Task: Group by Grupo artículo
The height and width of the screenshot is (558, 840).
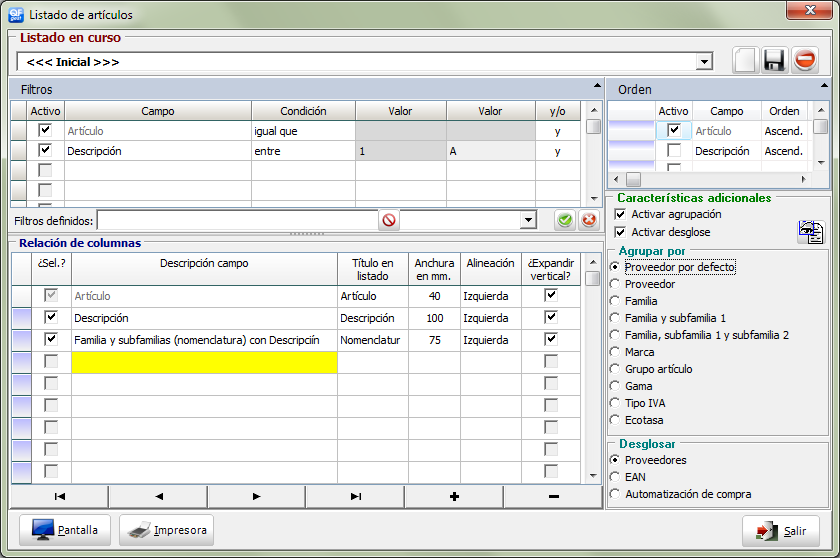Action: pyautogui.click(x=615, y=369)
